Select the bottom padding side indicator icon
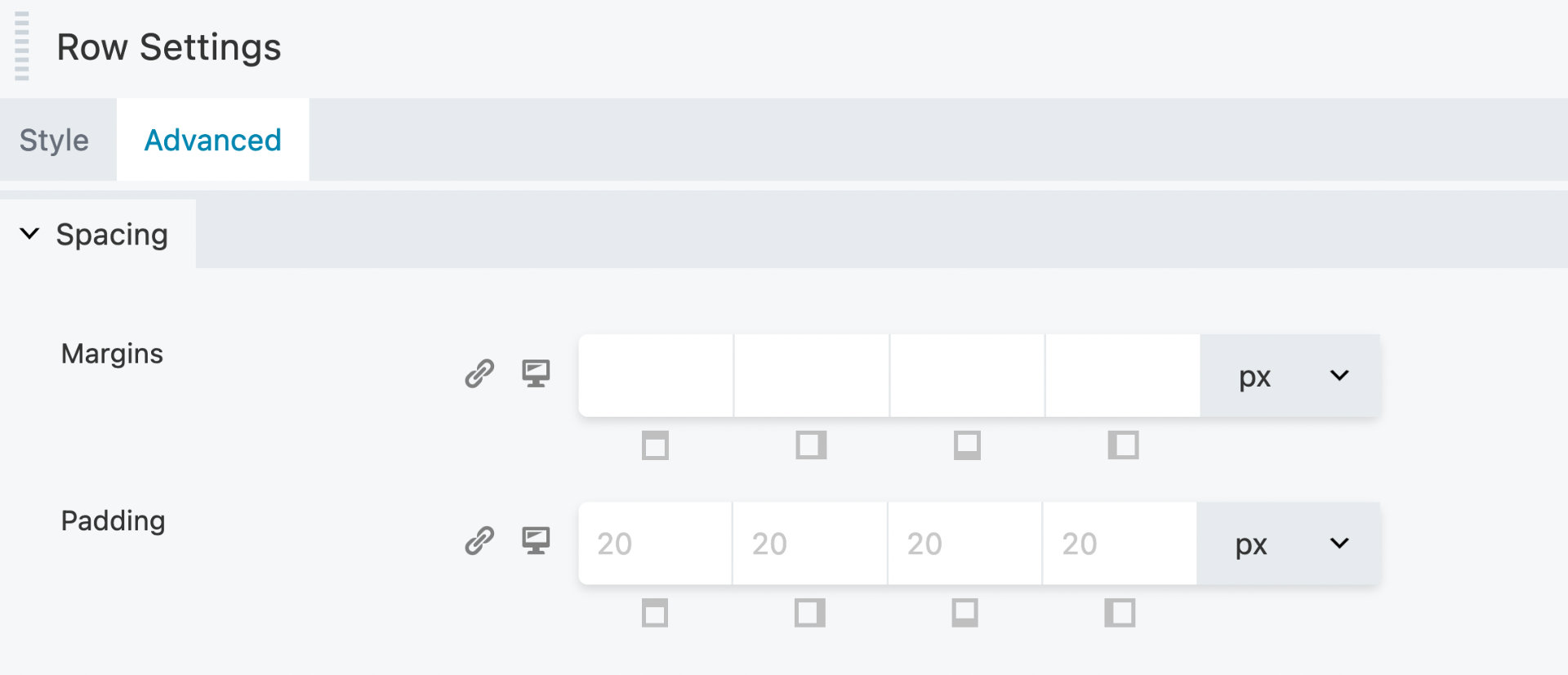 pyautogui.click(x=966, y=613)
